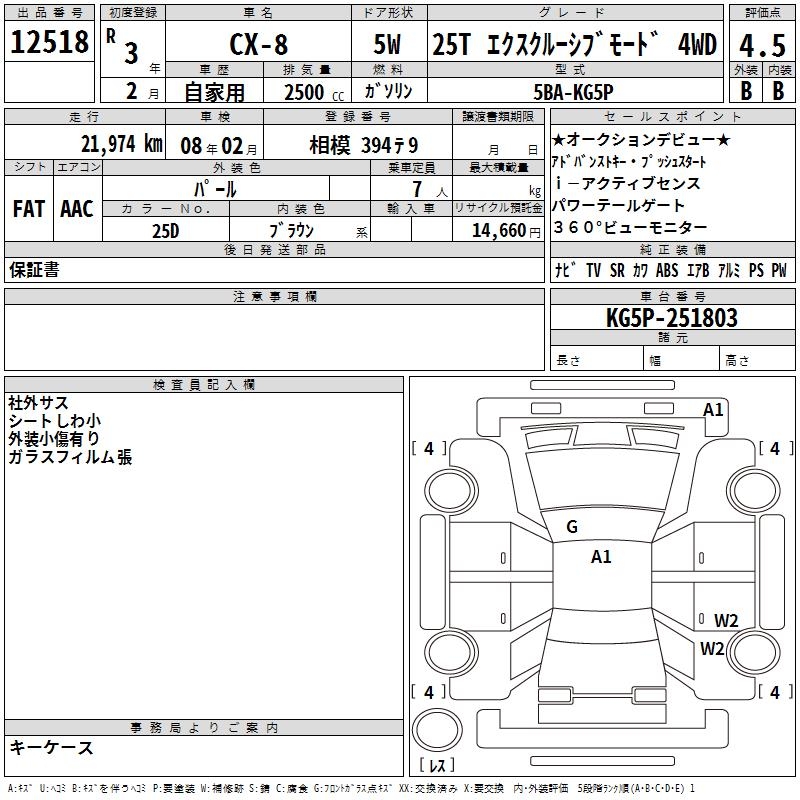
Task: Select キーケース in office notice
Action: click(52, 748)
